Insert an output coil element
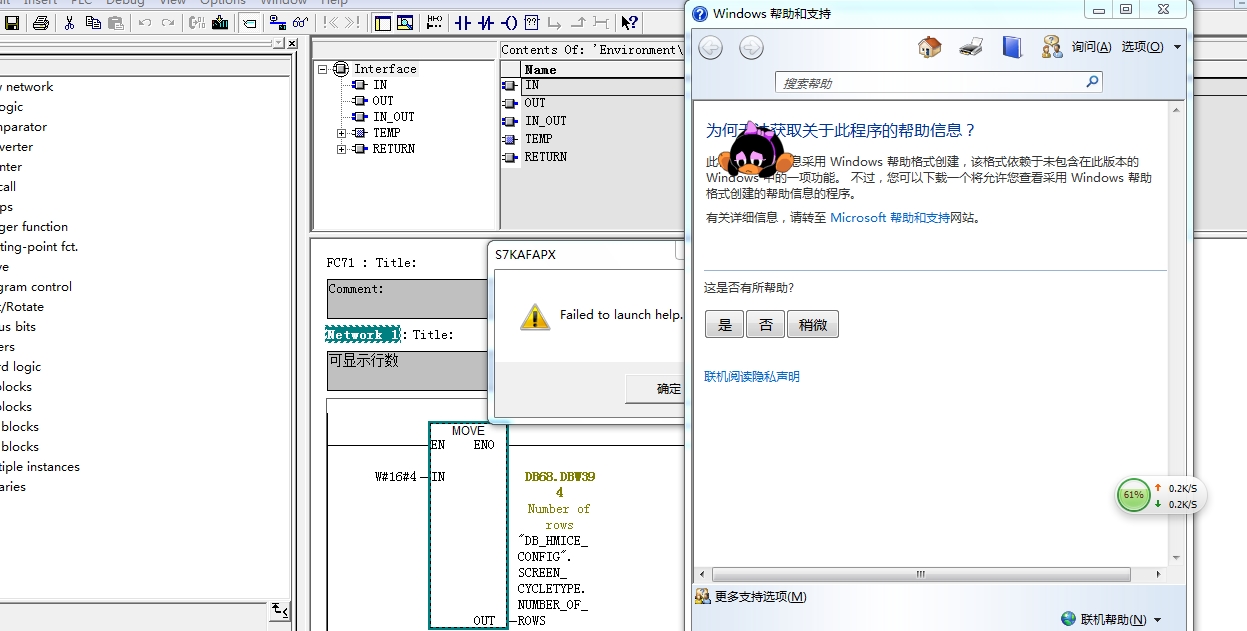The image size is (1247, 631). (510, 23)
